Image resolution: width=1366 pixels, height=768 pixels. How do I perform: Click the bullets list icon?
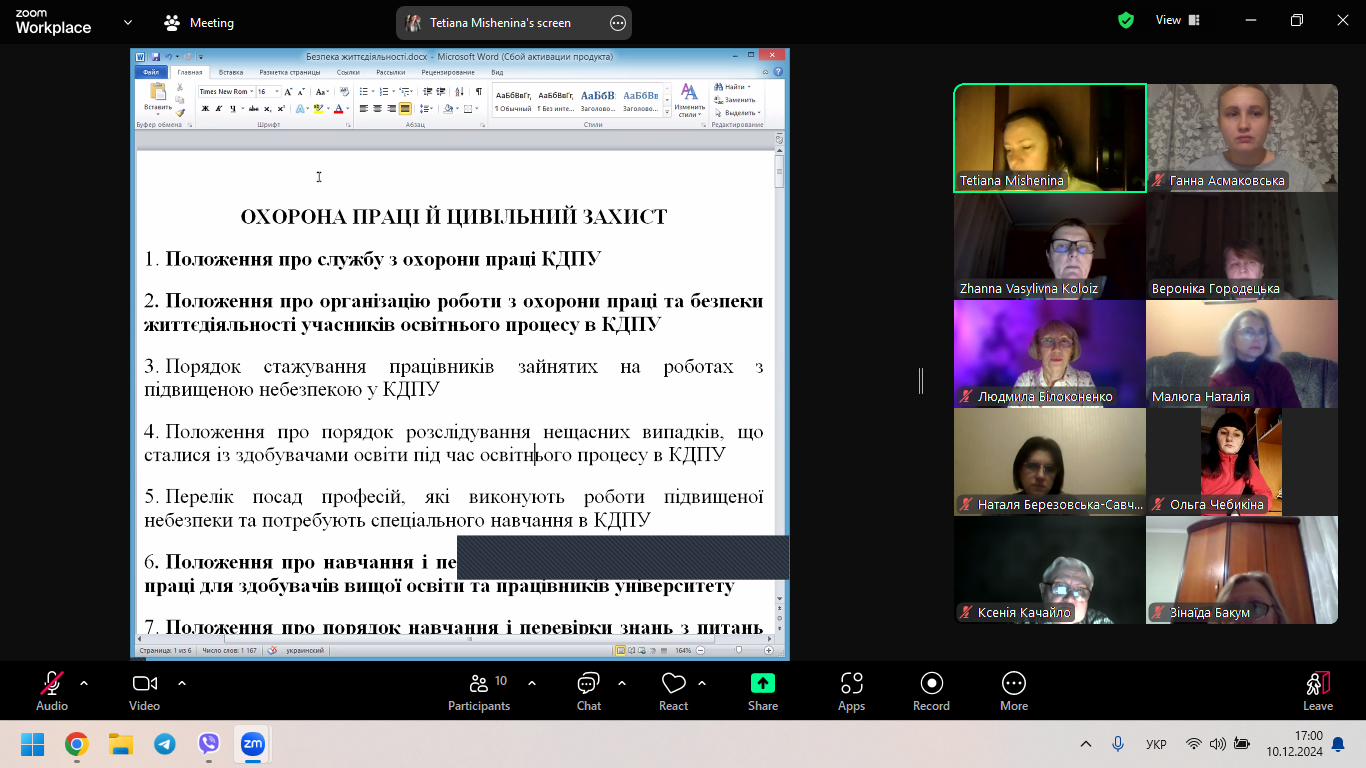coord(364,91)
